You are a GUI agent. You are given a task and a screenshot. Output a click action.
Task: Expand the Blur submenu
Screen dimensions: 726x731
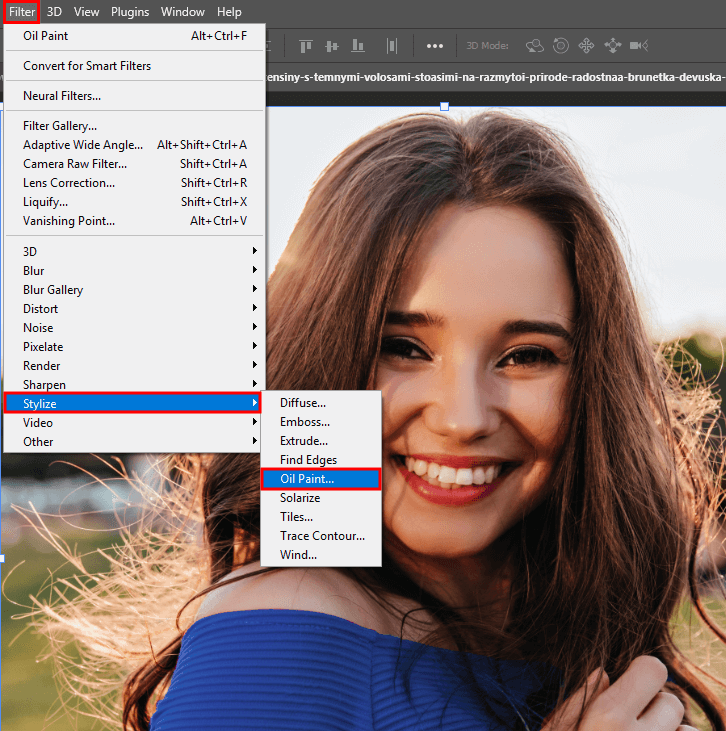point(135,271)
